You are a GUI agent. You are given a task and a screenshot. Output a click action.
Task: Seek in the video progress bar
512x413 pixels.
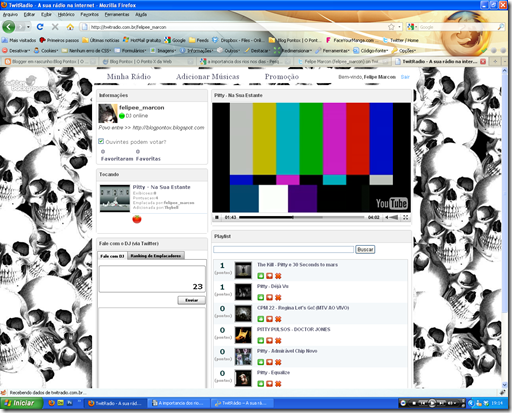pos(302,217)
